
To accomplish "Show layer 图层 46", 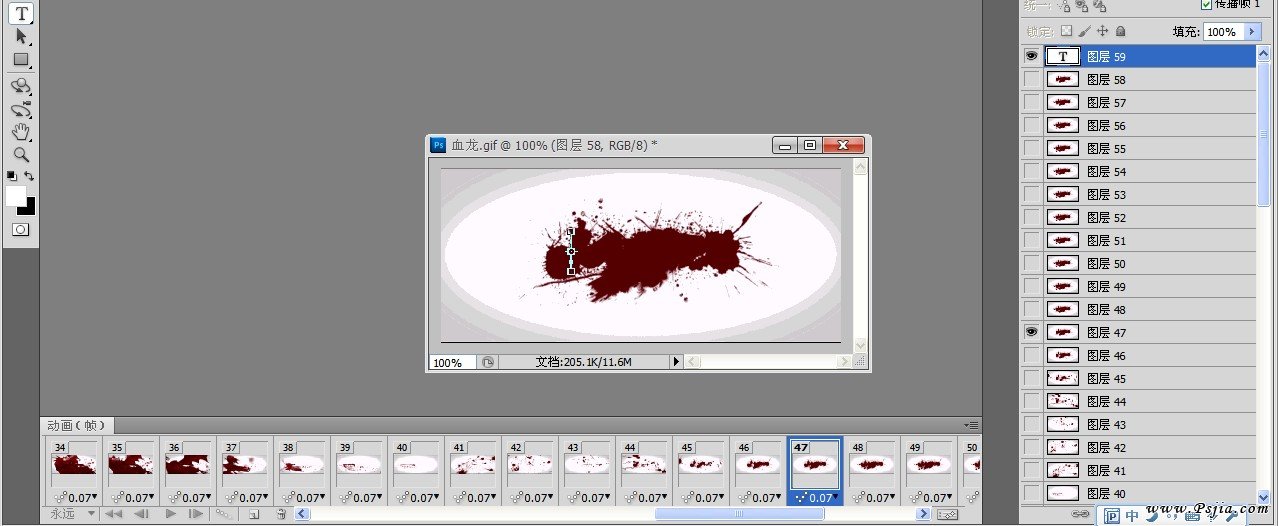I will (x=1032, y=355).
